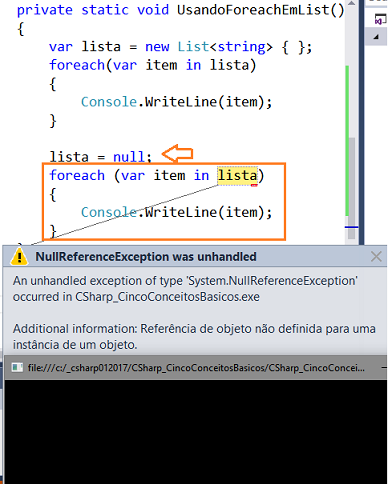Click the green change-tracking bar beside scrollbar
The height and width of the screenshot is (484, 392).
coord(347,140)
